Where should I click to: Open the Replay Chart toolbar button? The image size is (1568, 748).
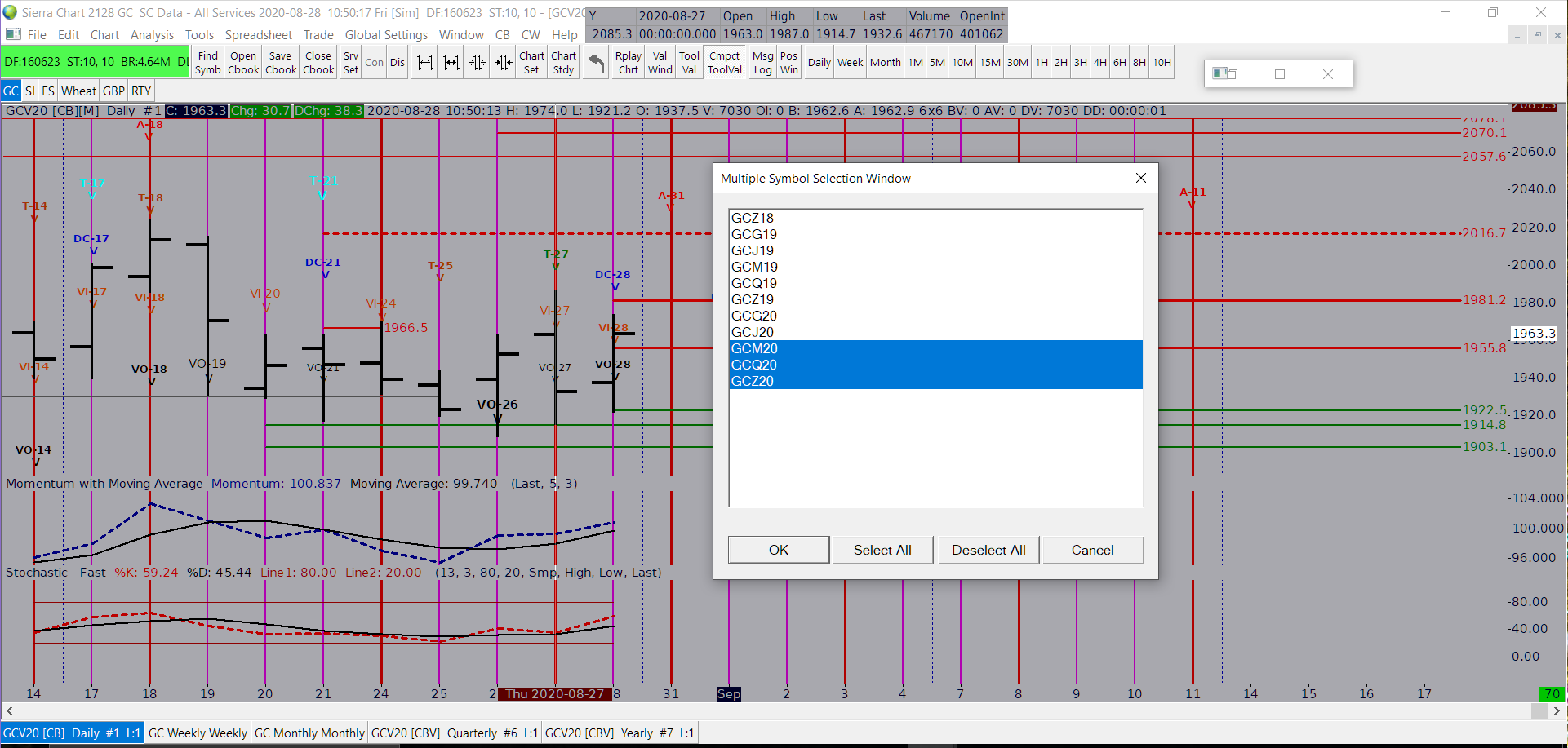(x=628, y=63)
